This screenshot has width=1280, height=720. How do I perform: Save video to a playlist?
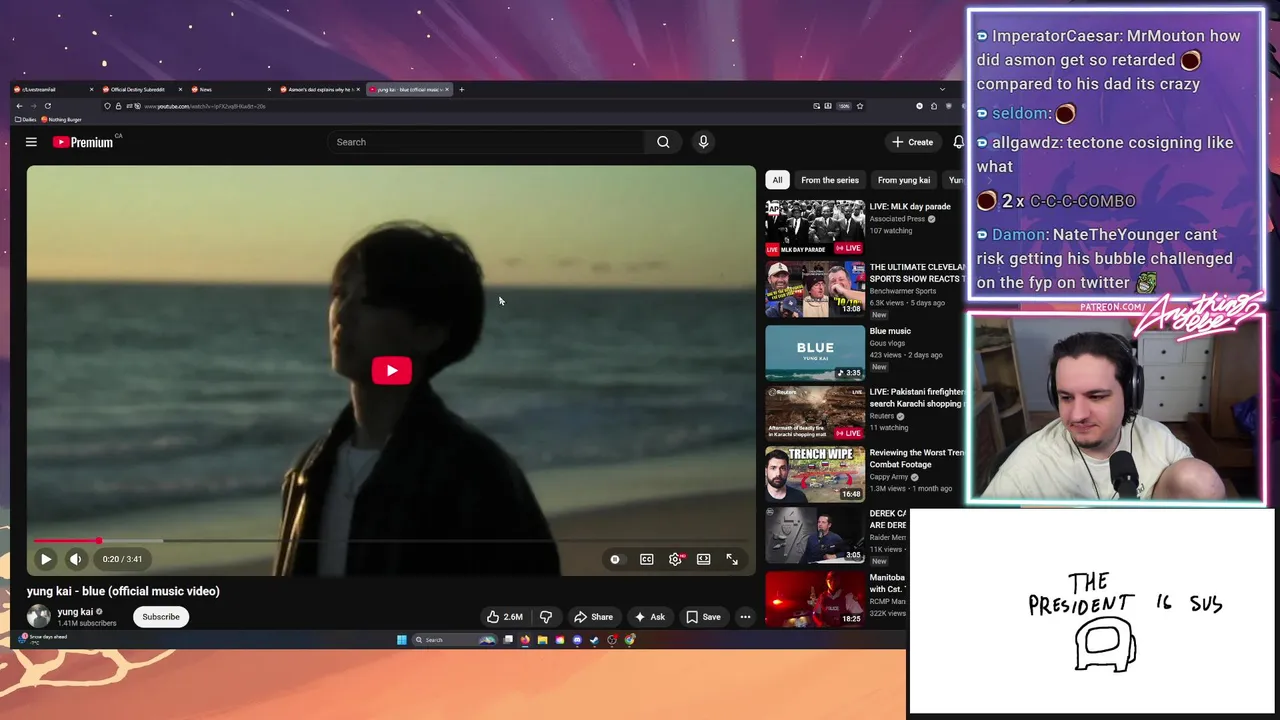[703, 617]
